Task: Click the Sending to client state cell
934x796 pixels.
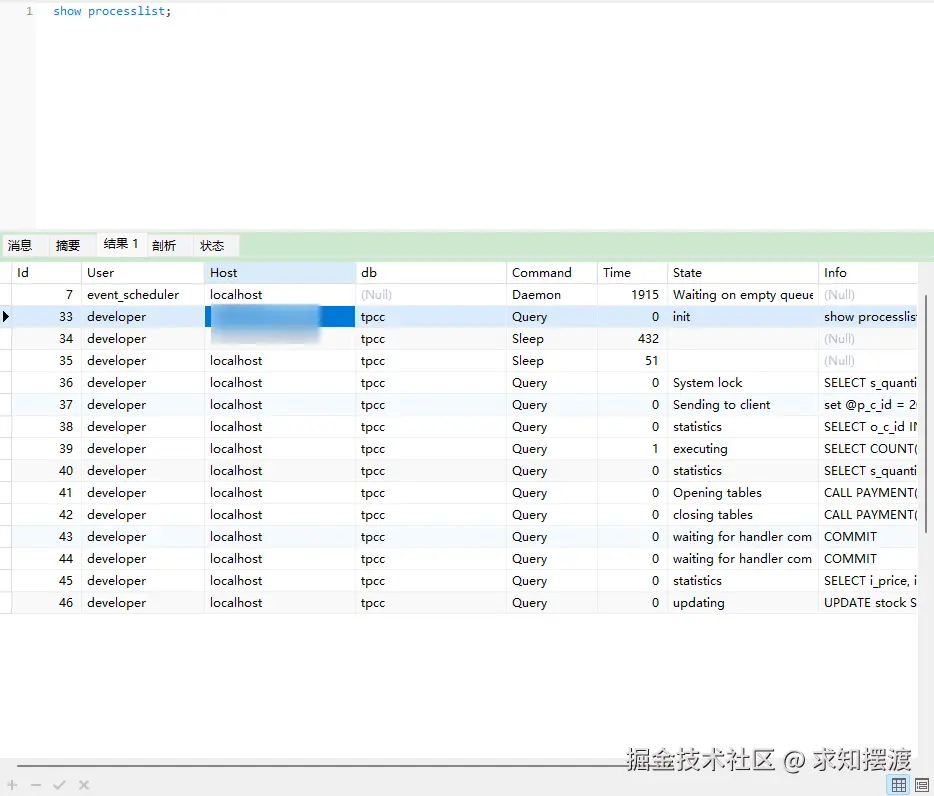Action: point(743,405)
